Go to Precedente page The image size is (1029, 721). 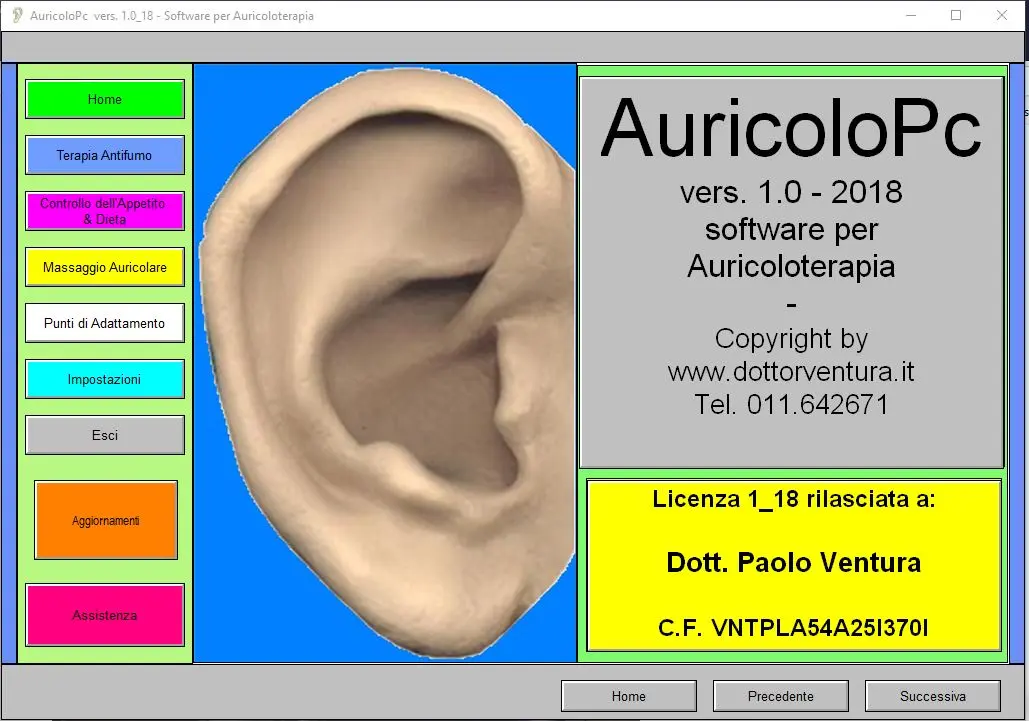781,696
